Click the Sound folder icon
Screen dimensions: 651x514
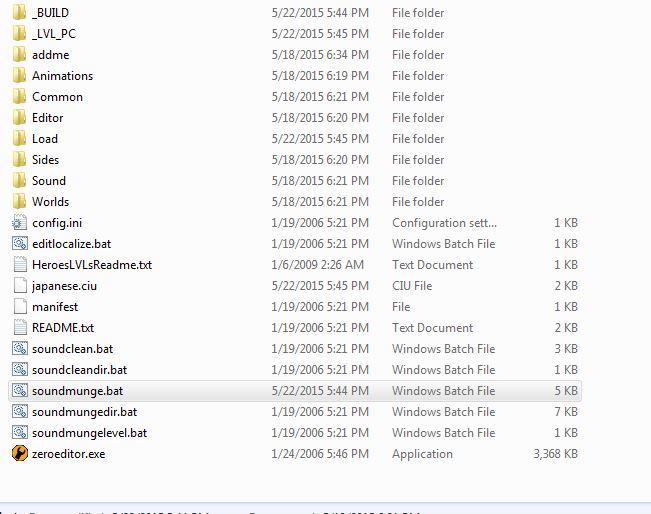(19, 181)
